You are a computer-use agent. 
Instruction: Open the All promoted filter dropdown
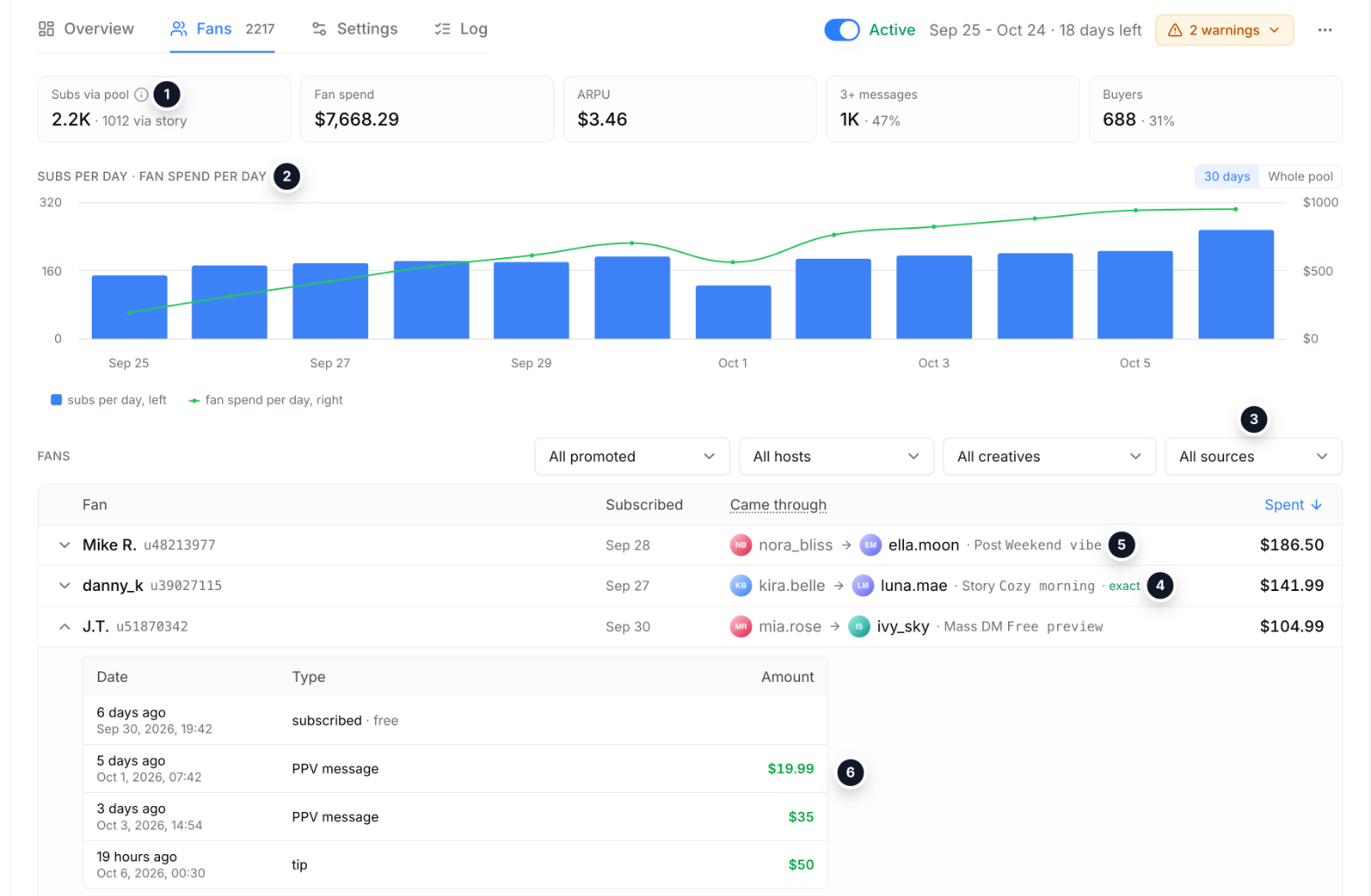pyautogui.click(x=632, y=456)
